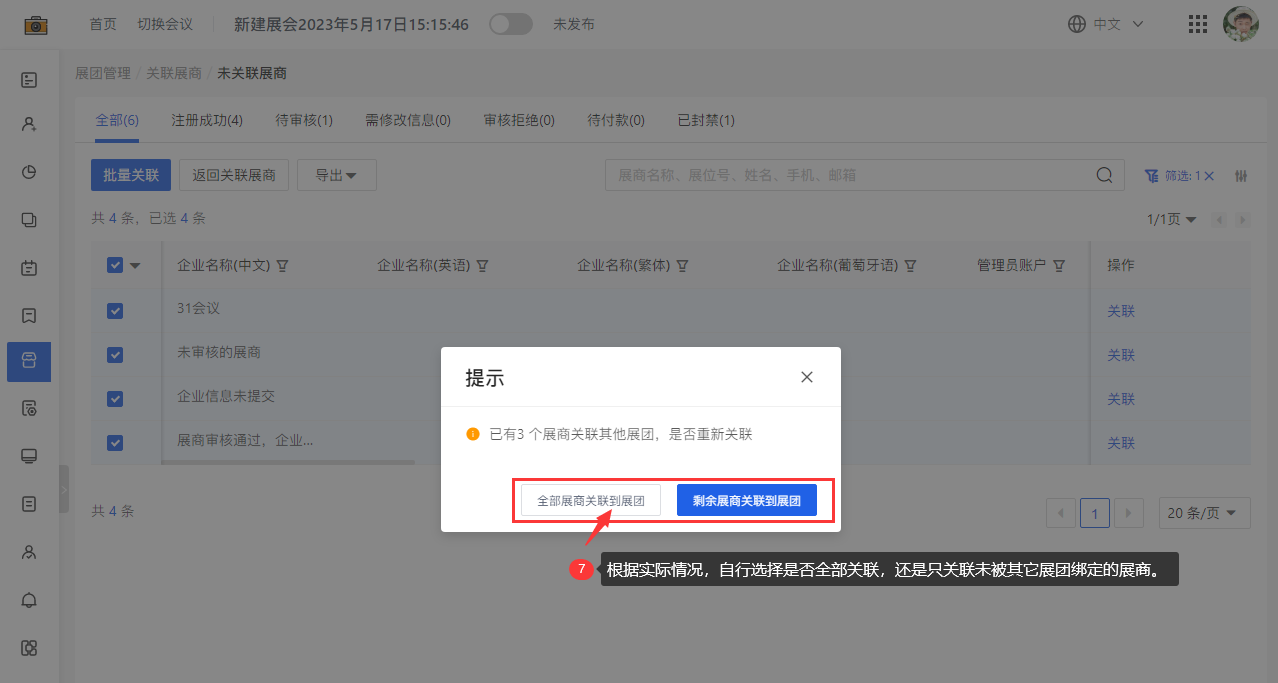The height and width of the screenshot is (683, 1278).
Task: Toggle the 未发布 publish switch
Action: [510, 24]
